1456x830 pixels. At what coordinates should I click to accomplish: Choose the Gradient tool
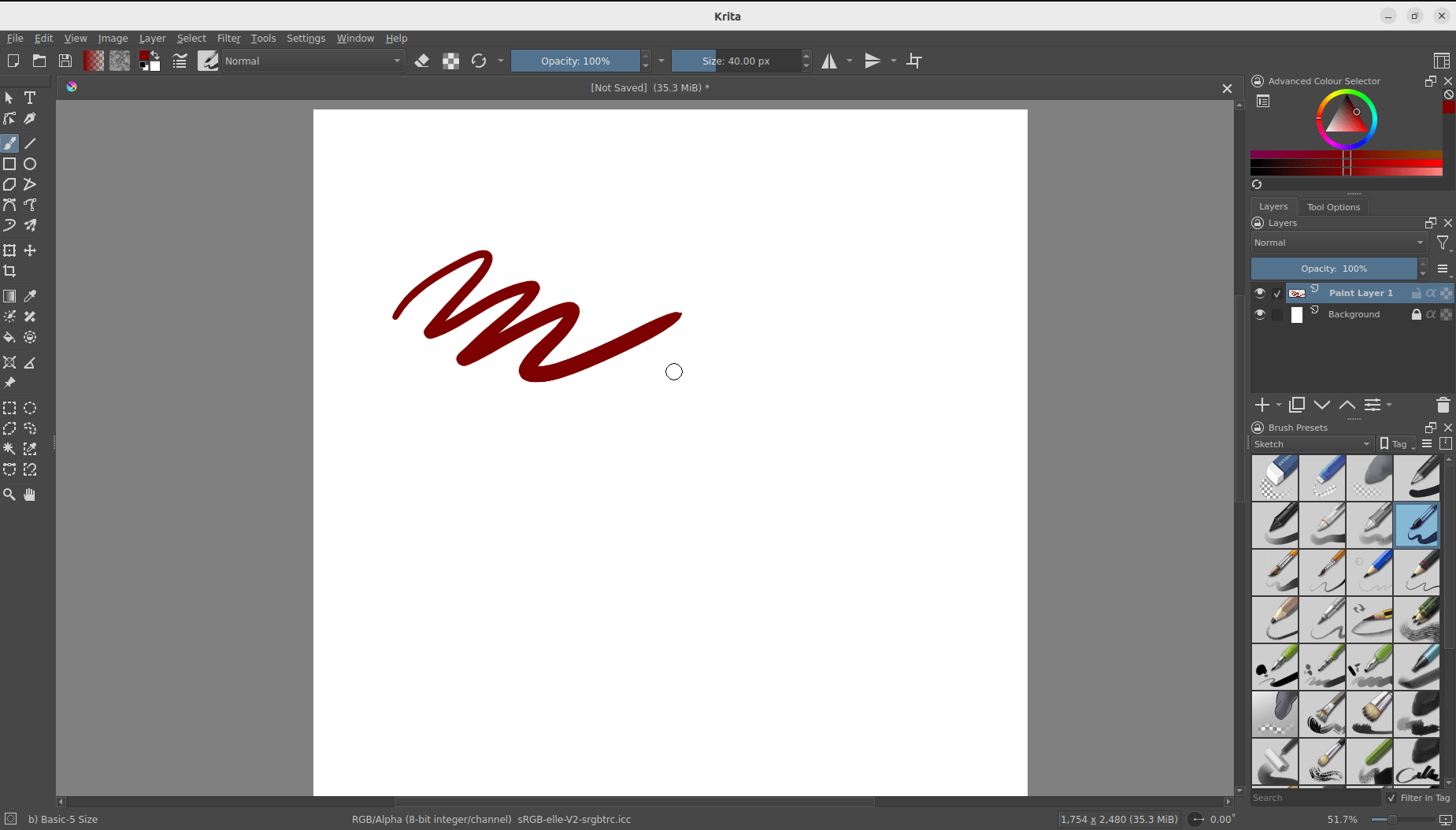coord(9,296)
